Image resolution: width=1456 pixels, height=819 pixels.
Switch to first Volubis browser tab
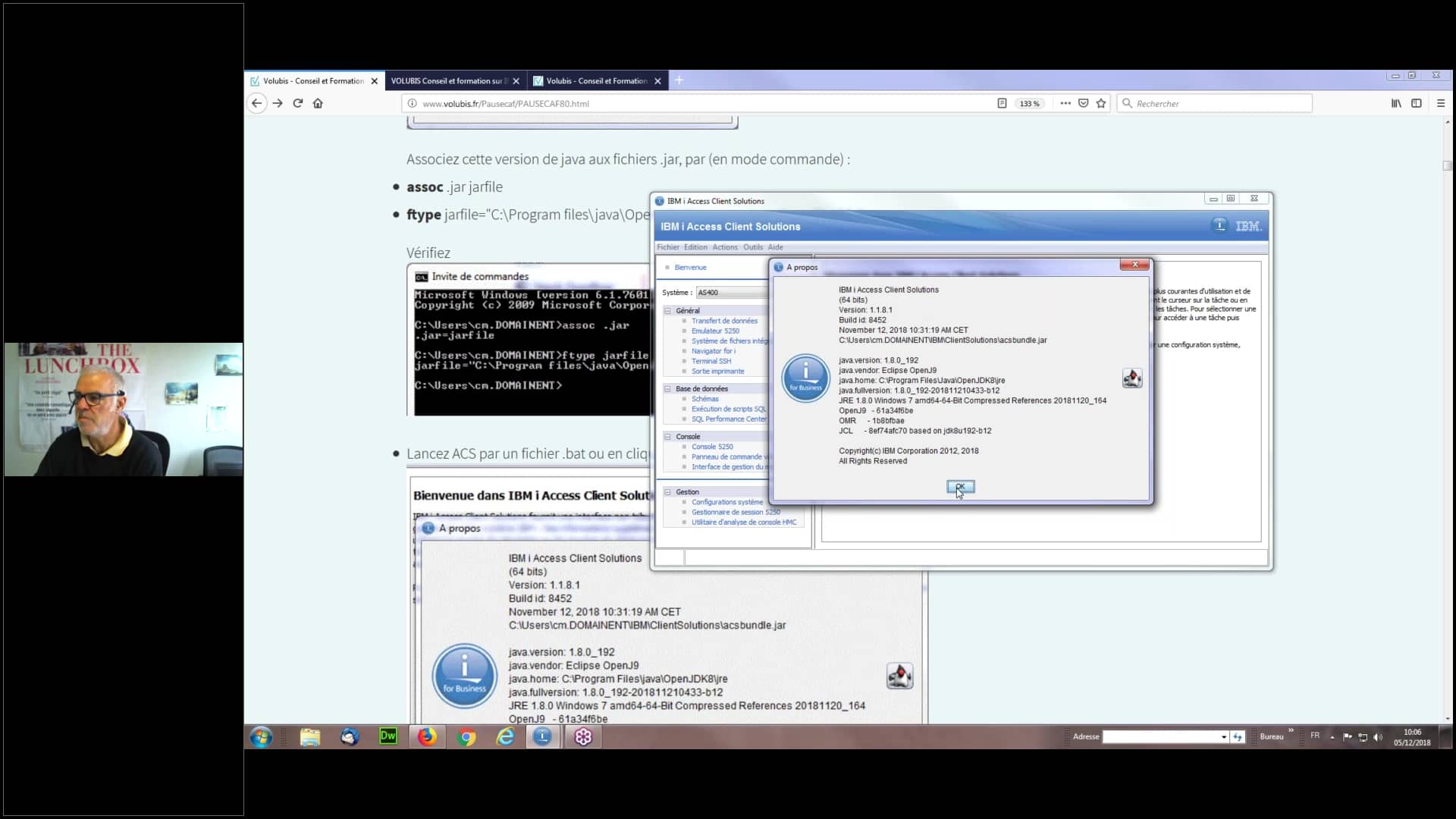[x=314, y=81]
